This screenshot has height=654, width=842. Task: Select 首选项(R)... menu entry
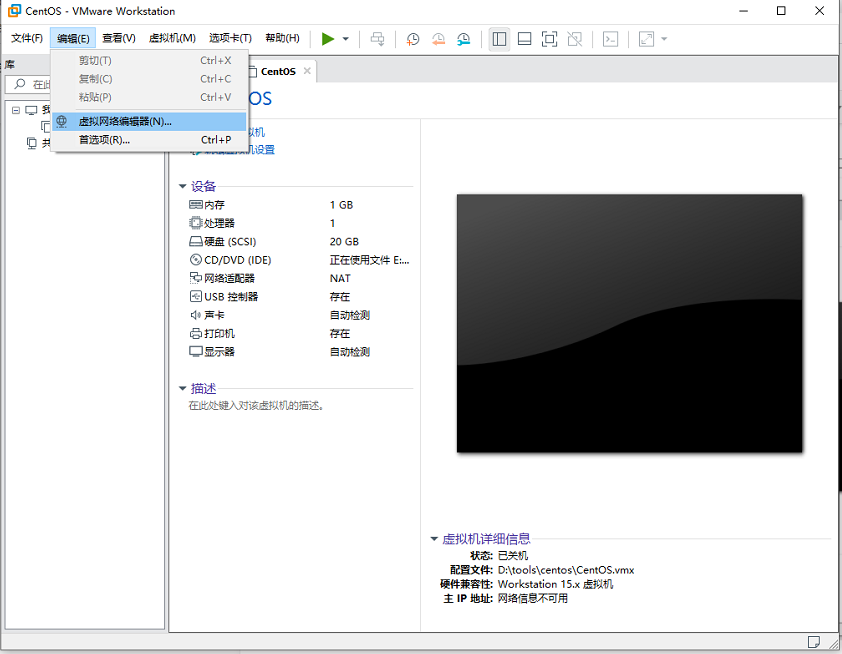149,140
